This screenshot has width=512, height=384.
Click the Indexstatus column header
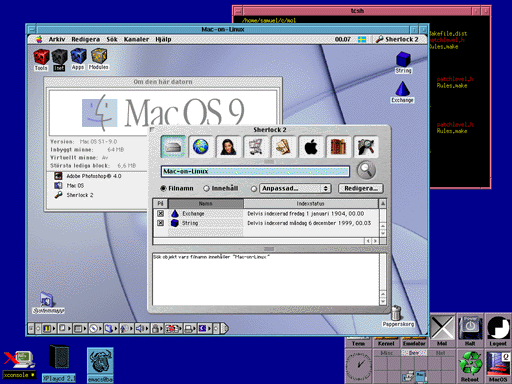pos(311,203)
